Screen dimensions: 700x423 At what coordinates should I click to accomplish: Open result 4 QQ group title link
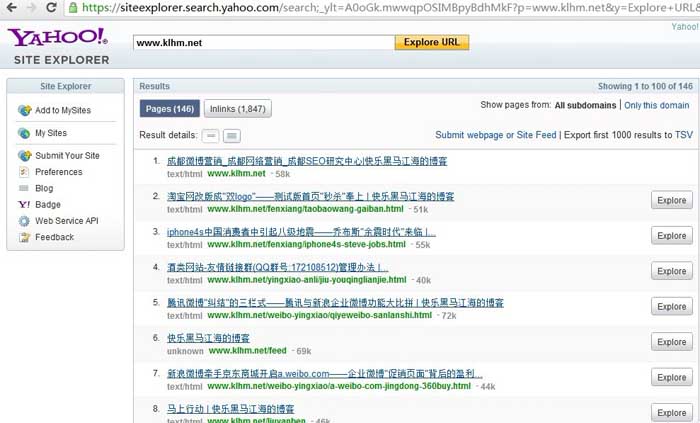[277, 267]
